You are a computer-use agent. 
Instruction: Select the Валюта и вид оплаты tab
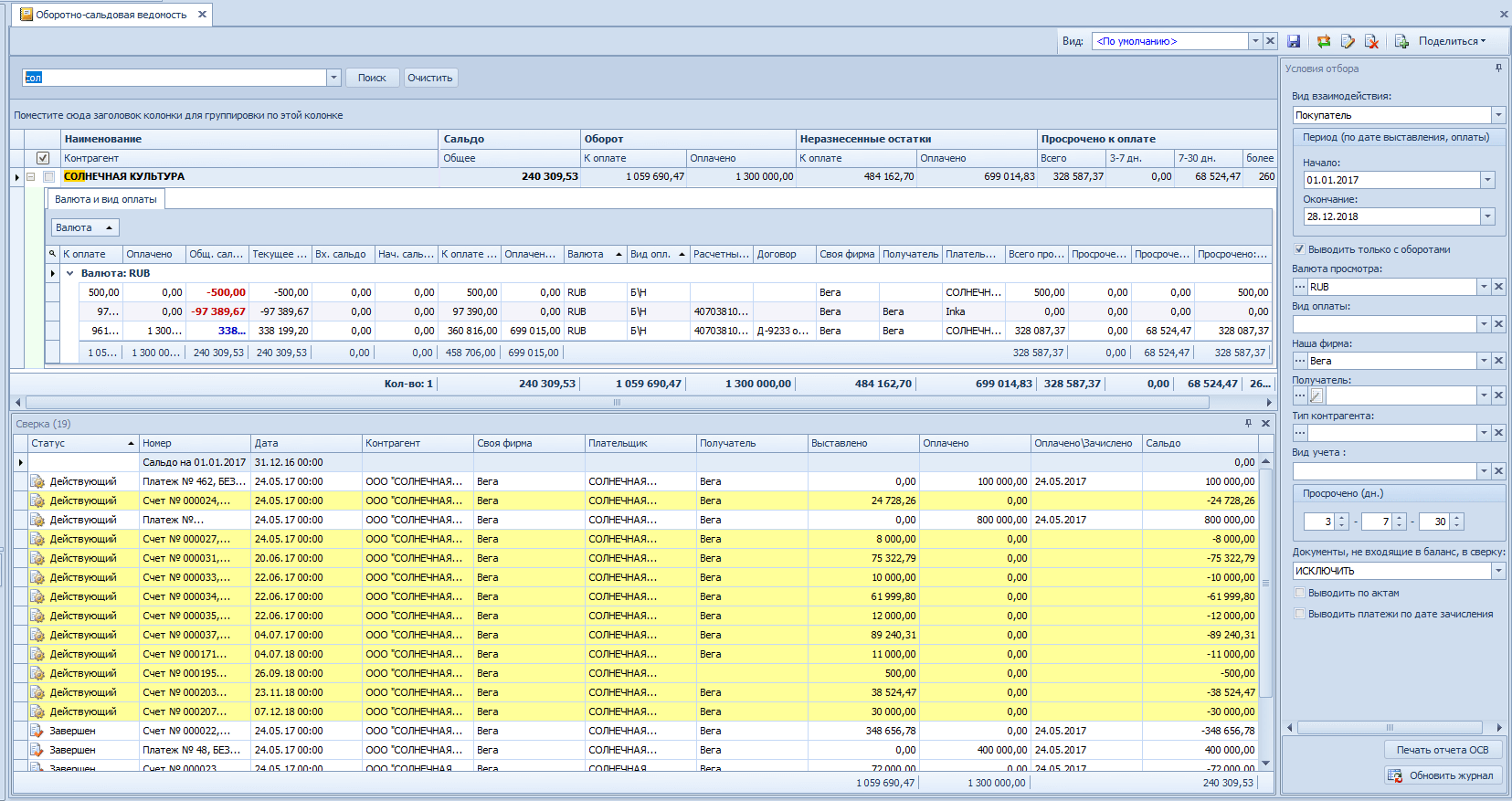pos(106,199)
